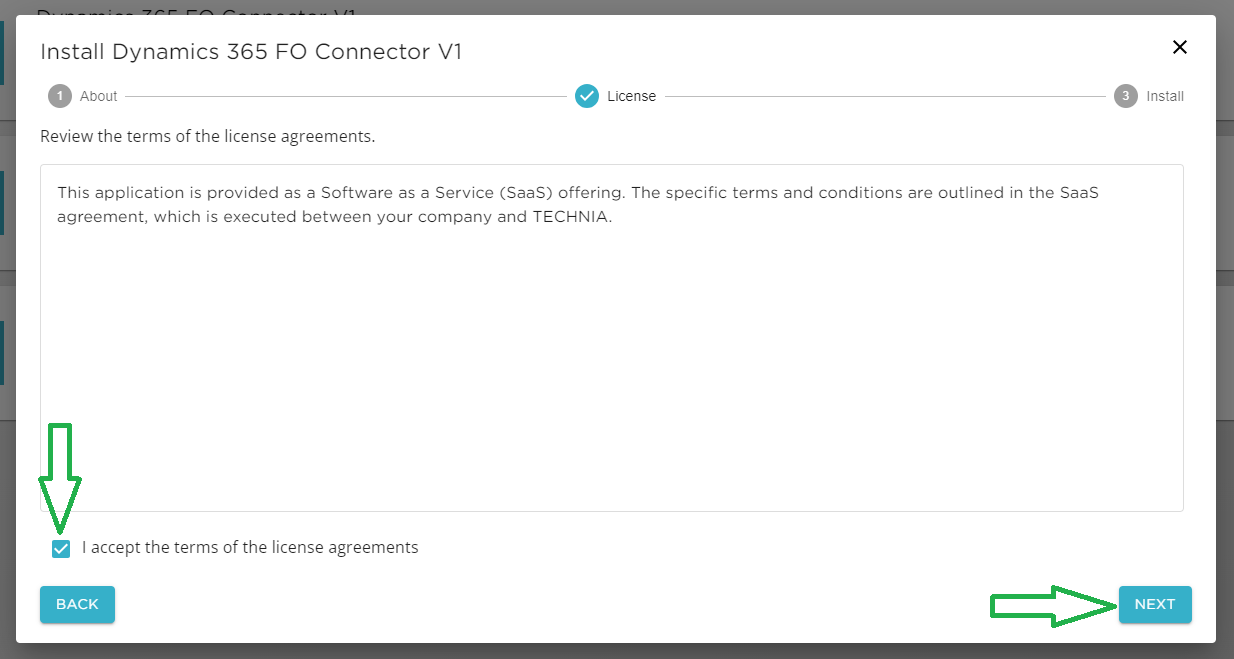Click the stepper line between About and License
1234x659 pixels.
coord(345,97)
